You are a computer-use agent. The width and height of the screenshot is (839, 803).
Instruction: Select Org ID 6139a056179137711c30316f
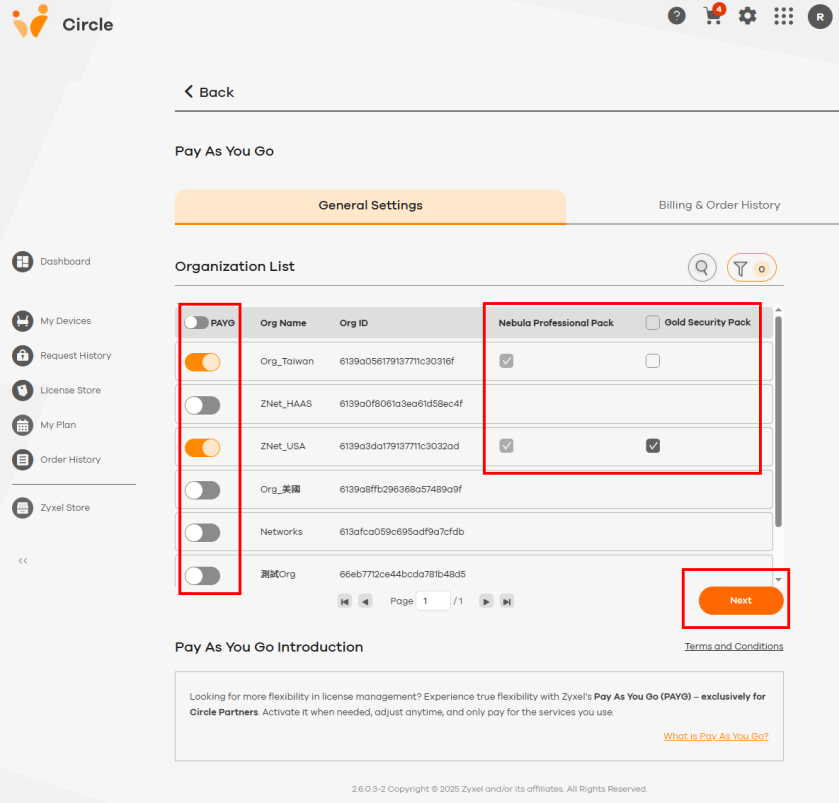[x=396, y=361]
